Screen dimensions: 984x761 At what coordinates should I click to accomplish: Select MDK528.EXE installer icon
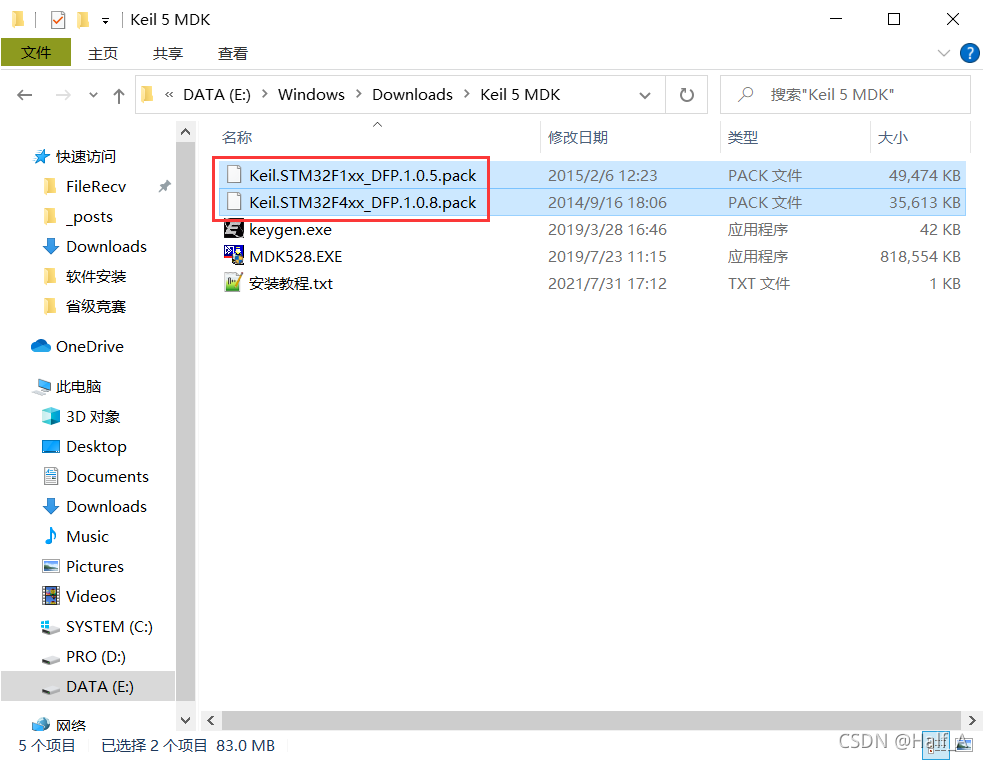click(x=233, y=256)
